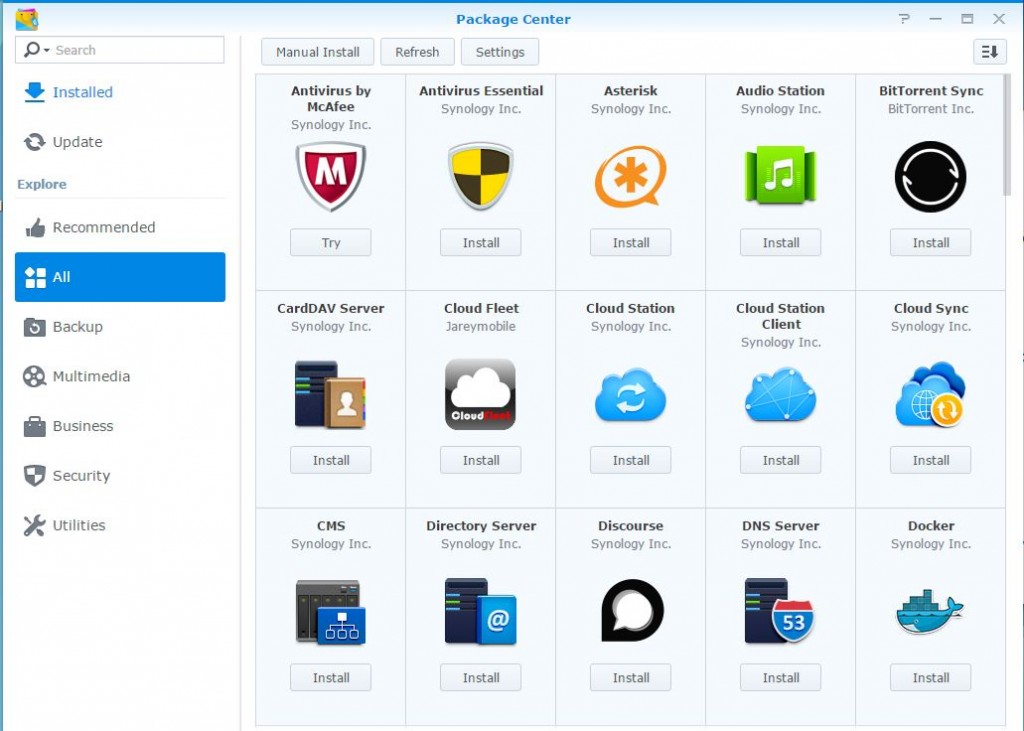Click the Manual Install button
Screen dimensions: 1024x731
coord(317,52)
